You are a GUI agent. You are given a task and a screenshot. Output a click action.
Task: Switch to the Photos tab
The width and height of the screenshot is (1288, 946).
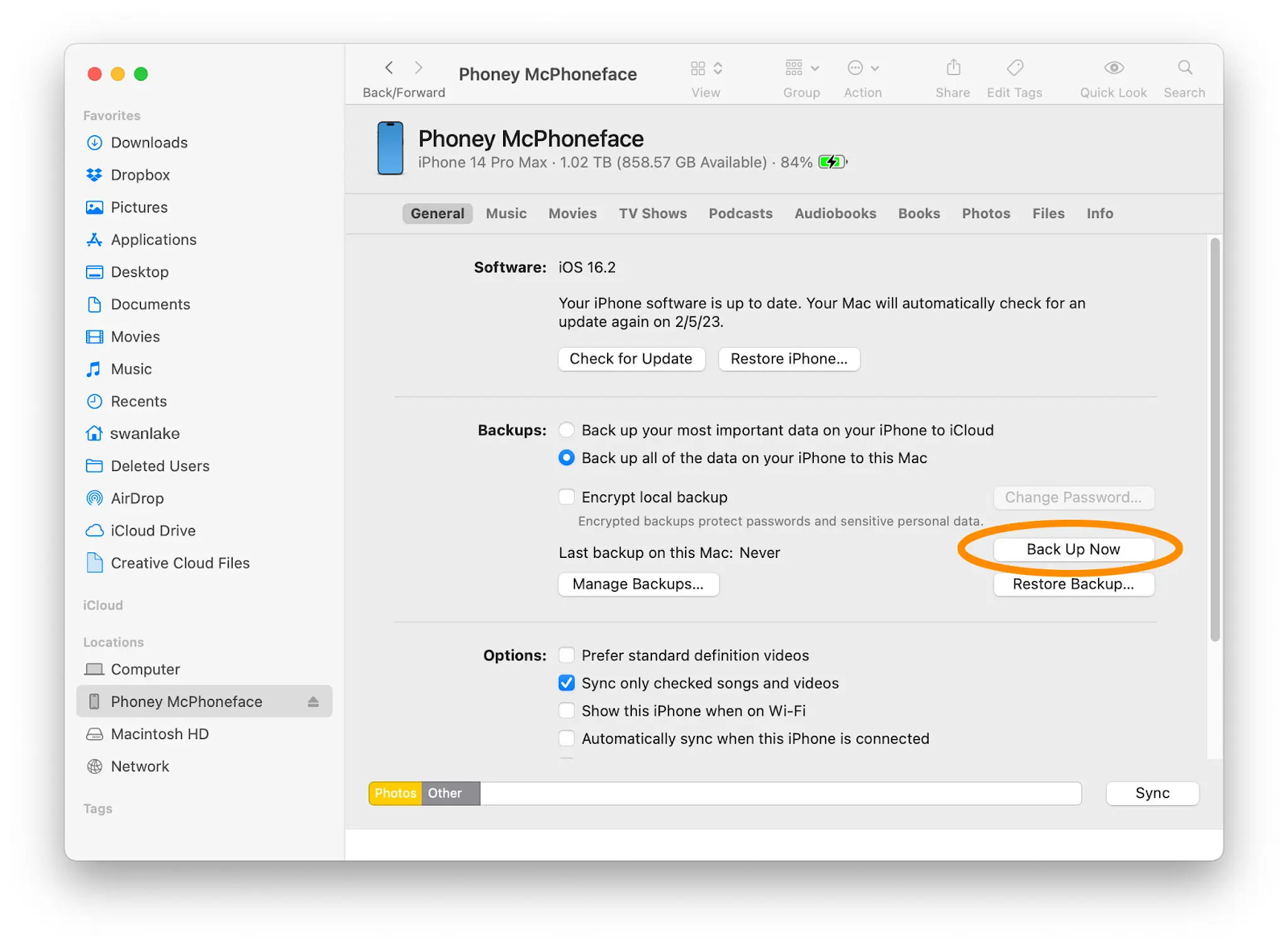click(x=986, y=213)
